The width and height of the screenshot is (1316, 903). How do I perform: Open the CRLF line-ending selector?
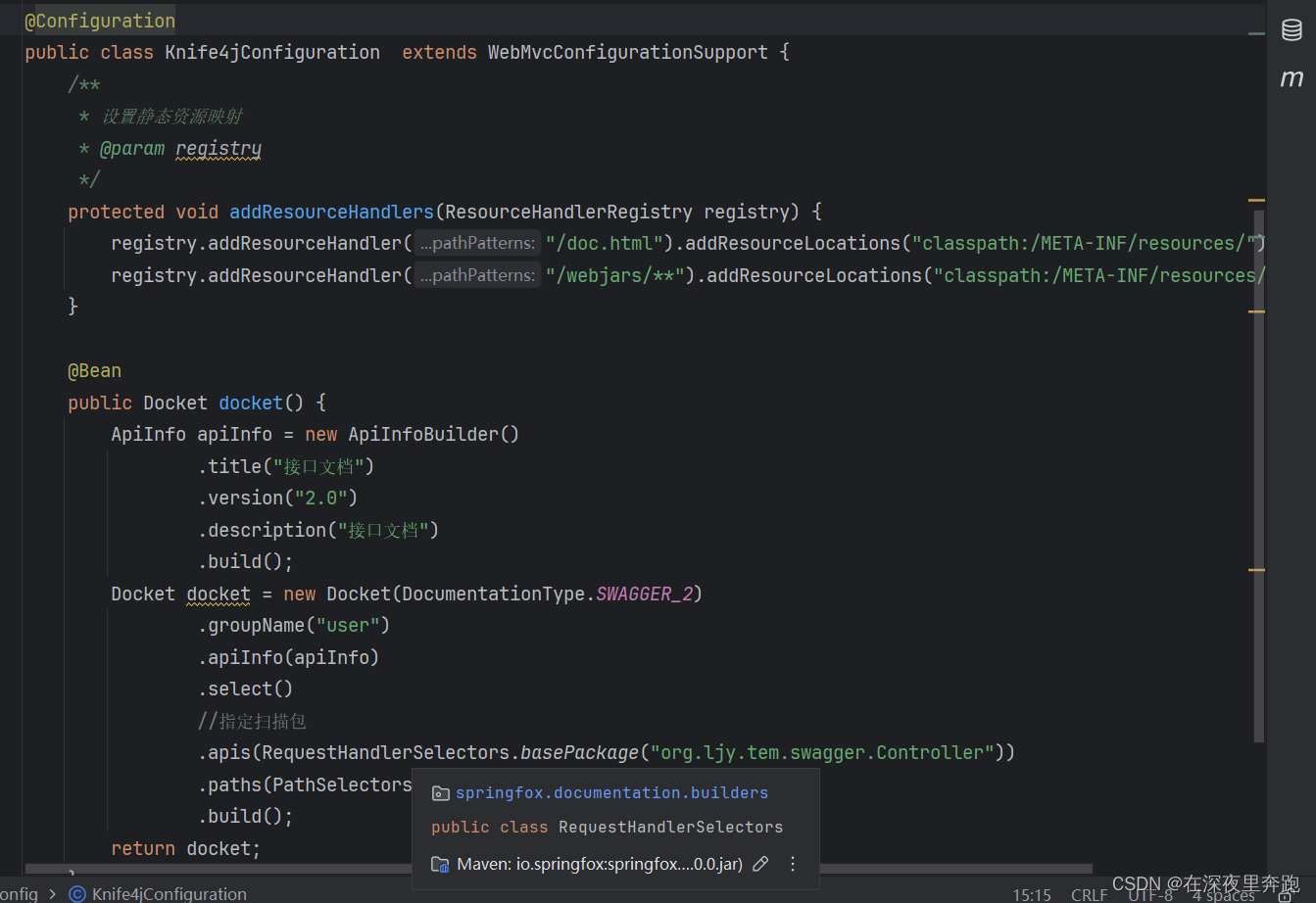(x=1089, y=894)
